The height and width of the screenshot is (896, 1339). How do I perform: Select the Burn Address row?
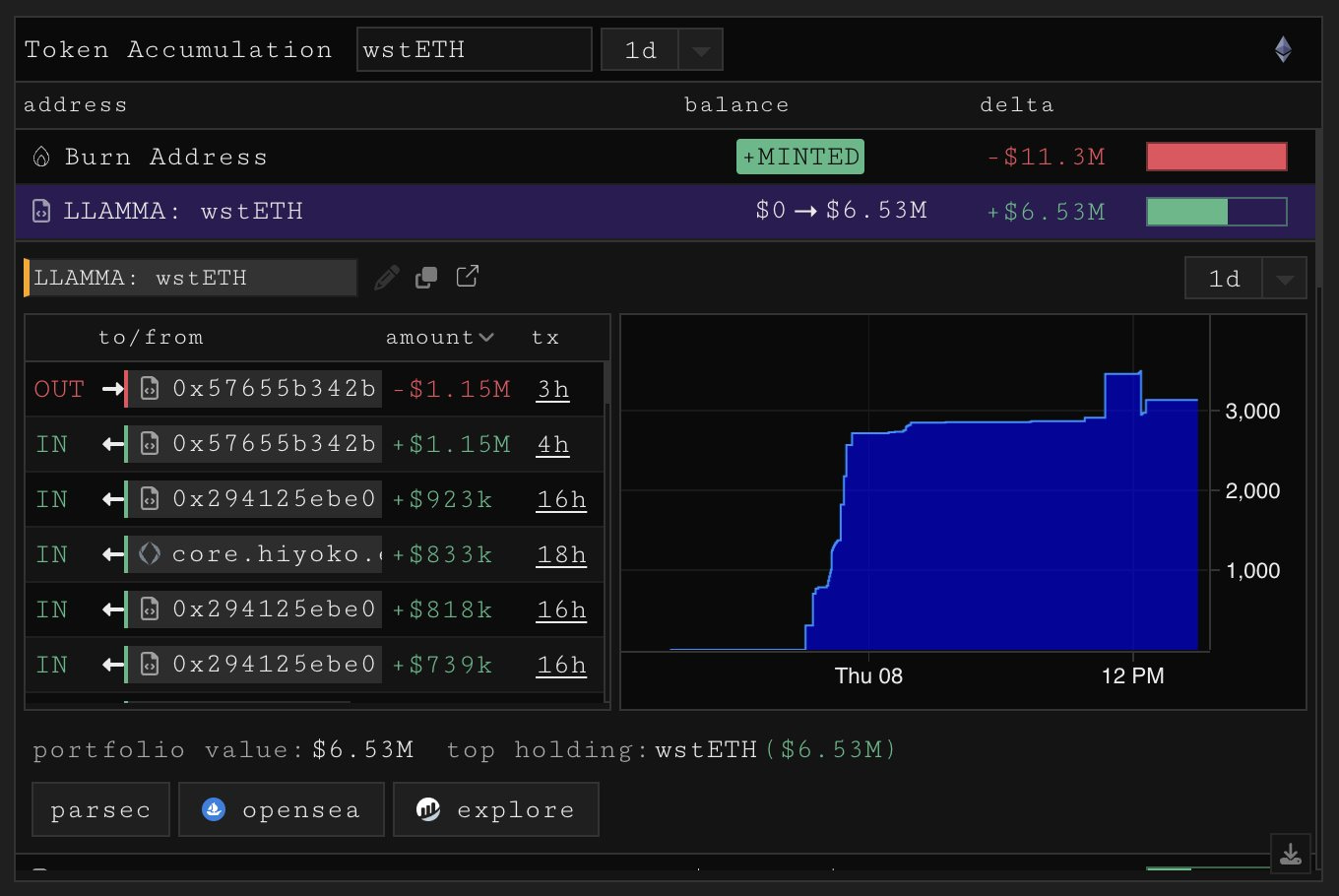pos(666,157)
